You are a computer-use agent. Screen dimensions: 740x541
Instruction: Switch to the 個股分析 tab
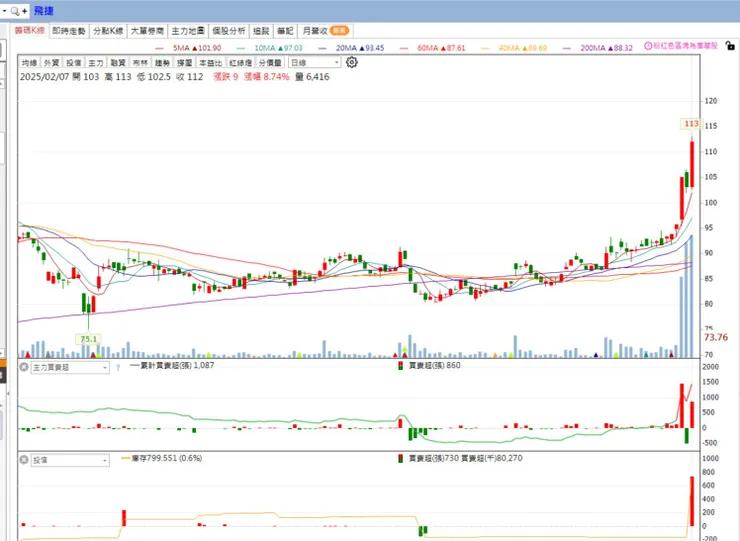pyautogui.click(x=228, y=31)
